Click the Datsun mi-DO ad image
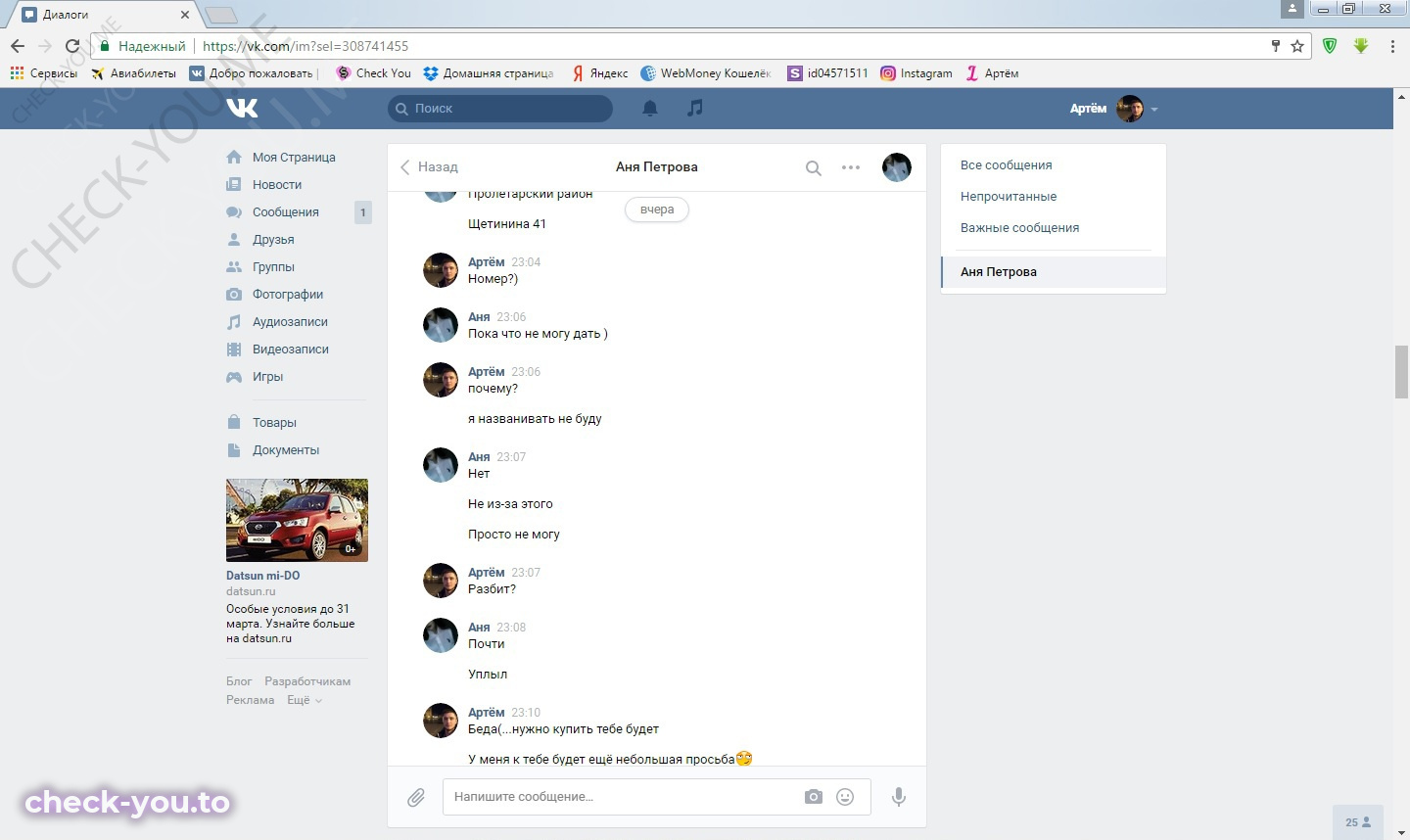The image size is (1410, 840). 297,520
